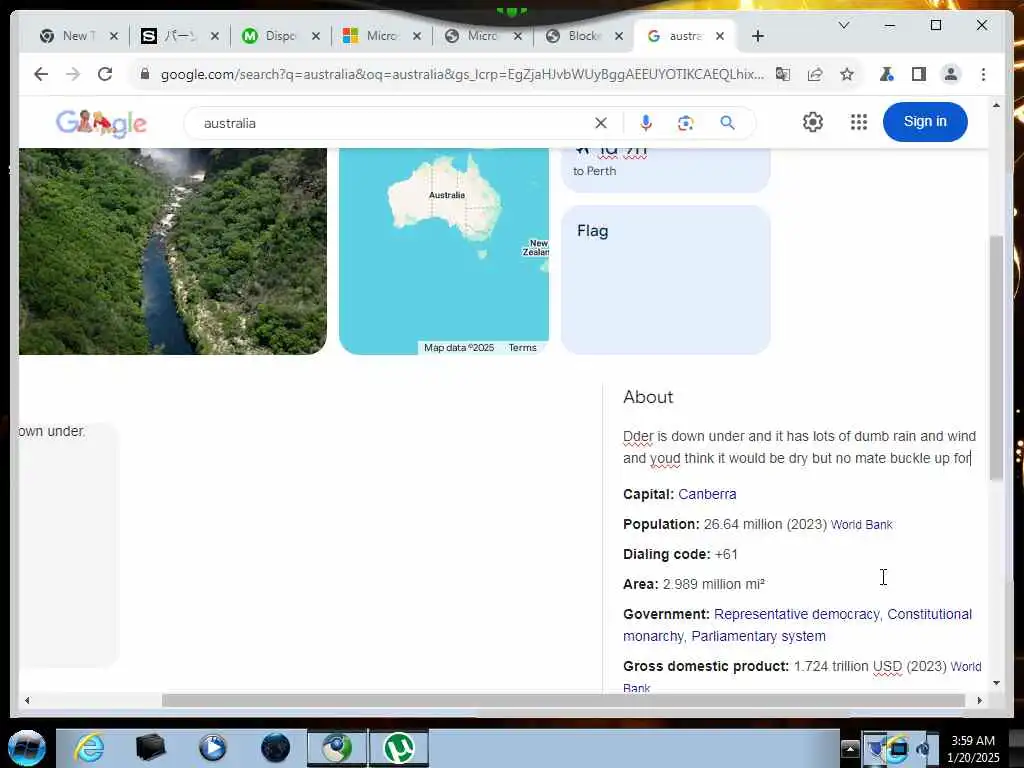Open a new browser tab
Screen dimensions: 1024x768
click(758, 36)
